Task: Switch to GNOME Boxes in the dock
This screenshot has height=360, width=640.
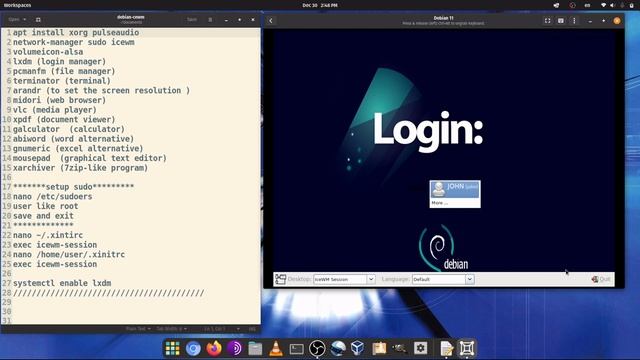Action: [x=467, y=348]
